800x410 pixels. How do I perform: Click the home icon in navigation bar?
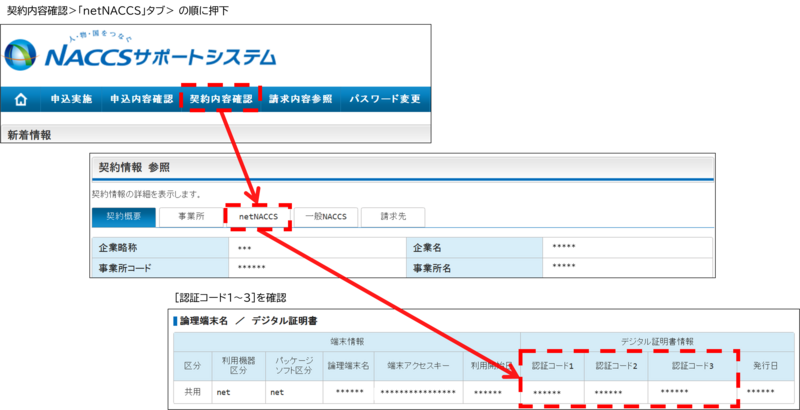coord(19,100)
